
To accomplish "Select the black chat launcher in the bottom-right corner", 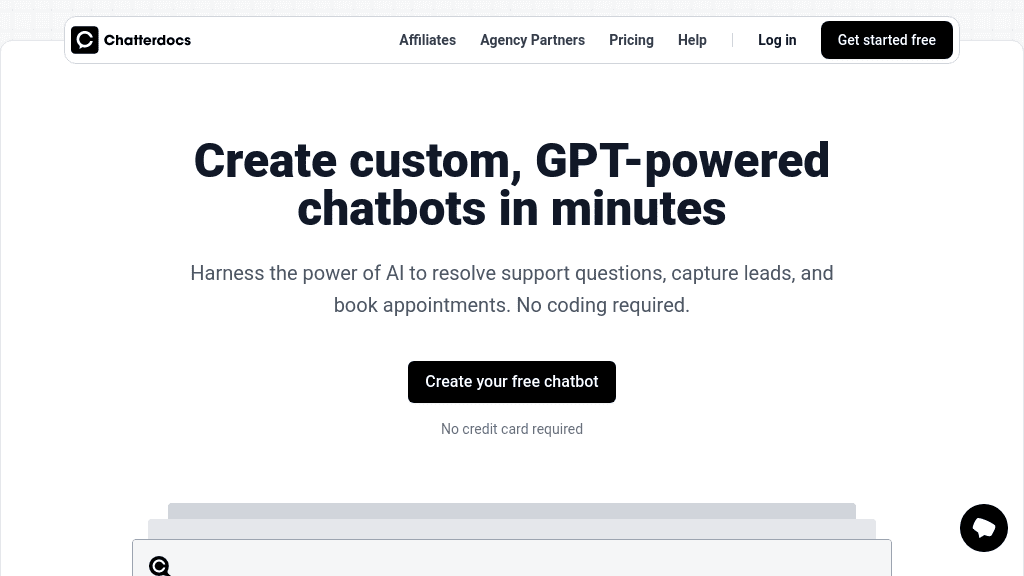I will point(984,528).
